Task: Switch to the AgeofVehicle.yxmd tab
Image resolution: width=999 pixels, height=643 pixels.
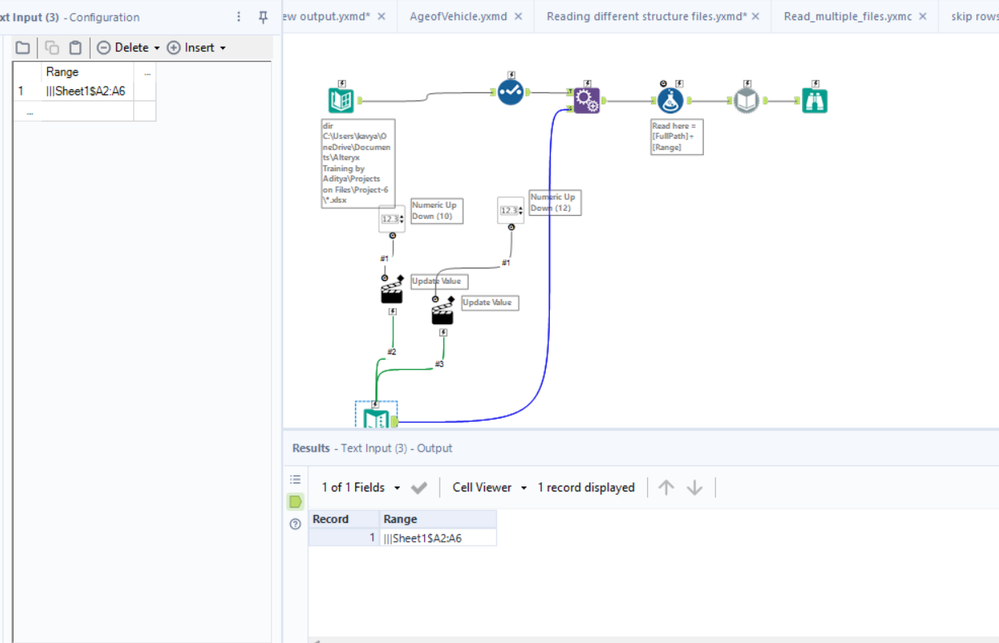Action: (x=457, y=16)
